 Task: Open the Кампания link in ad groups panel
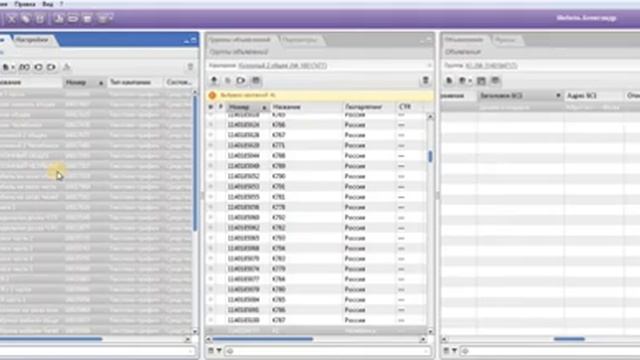pos(282,65)
